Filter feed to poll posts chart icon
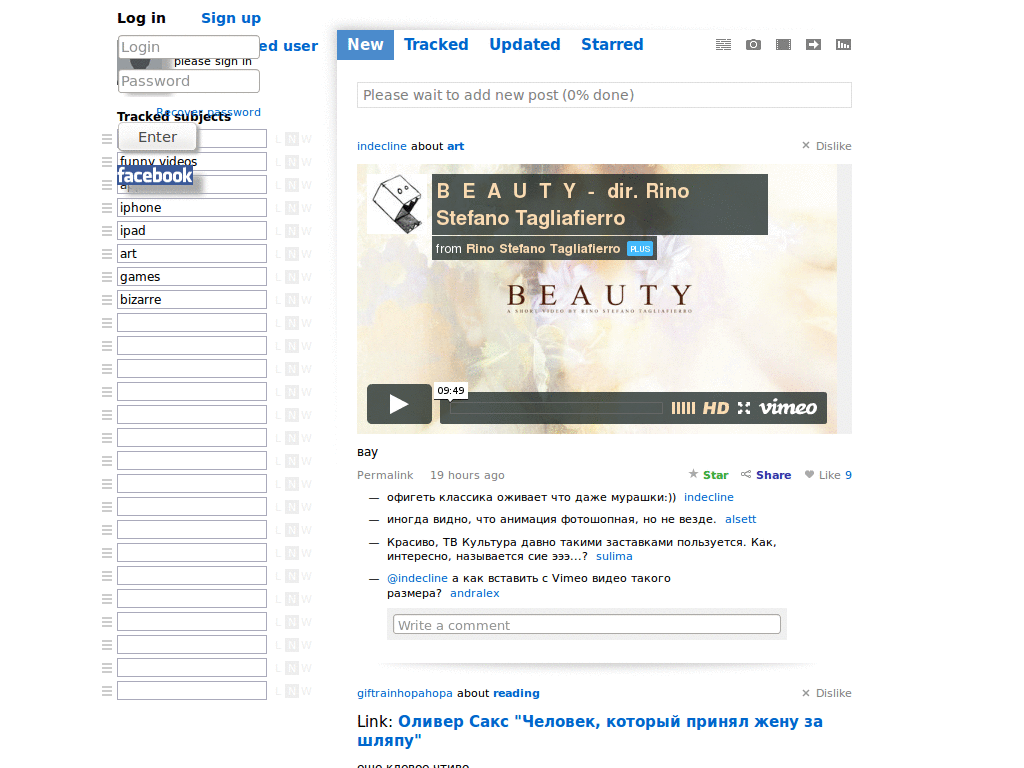Image resolution: width=1024 pixels, height=768 pixels. (843, 44)
